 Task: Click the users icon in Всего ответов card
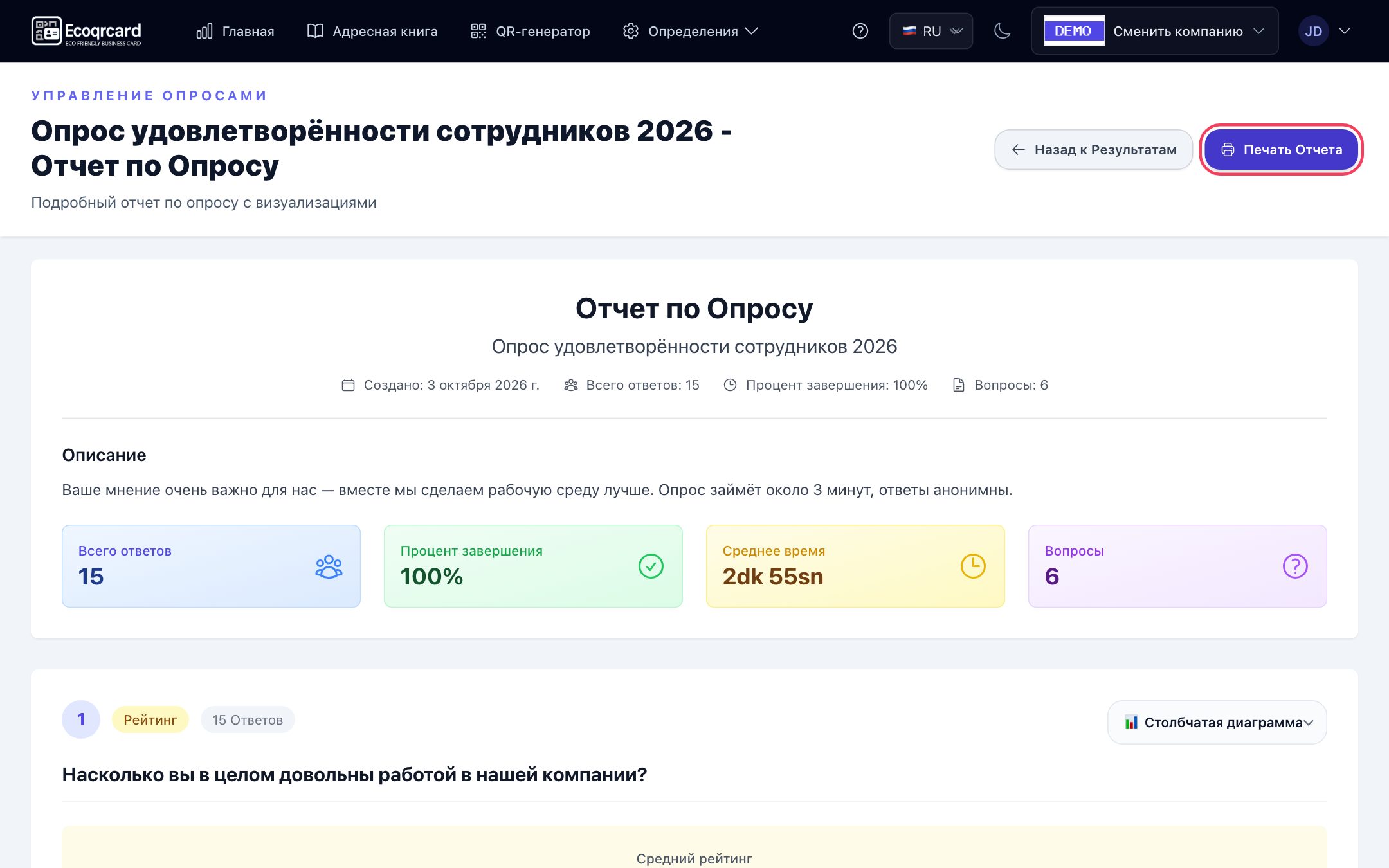pos(329,566)
